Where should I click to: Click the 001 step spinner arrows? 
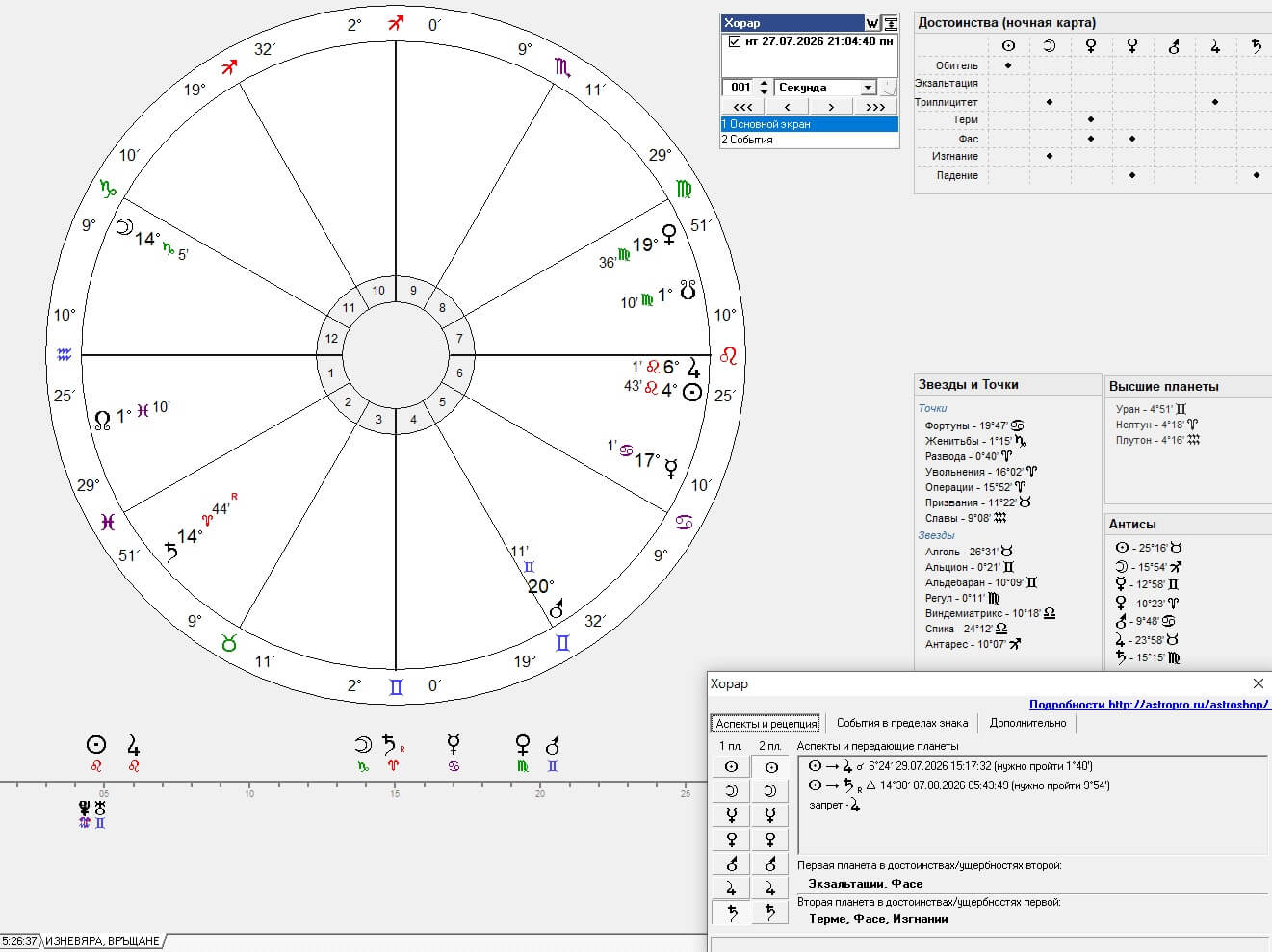[764, 88]
